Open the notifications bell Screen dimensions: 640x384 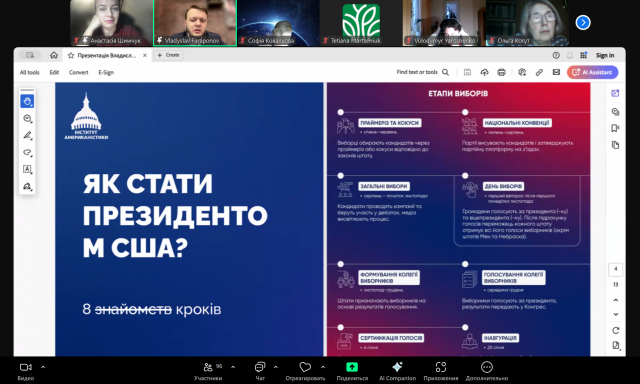tap(570, 55)
